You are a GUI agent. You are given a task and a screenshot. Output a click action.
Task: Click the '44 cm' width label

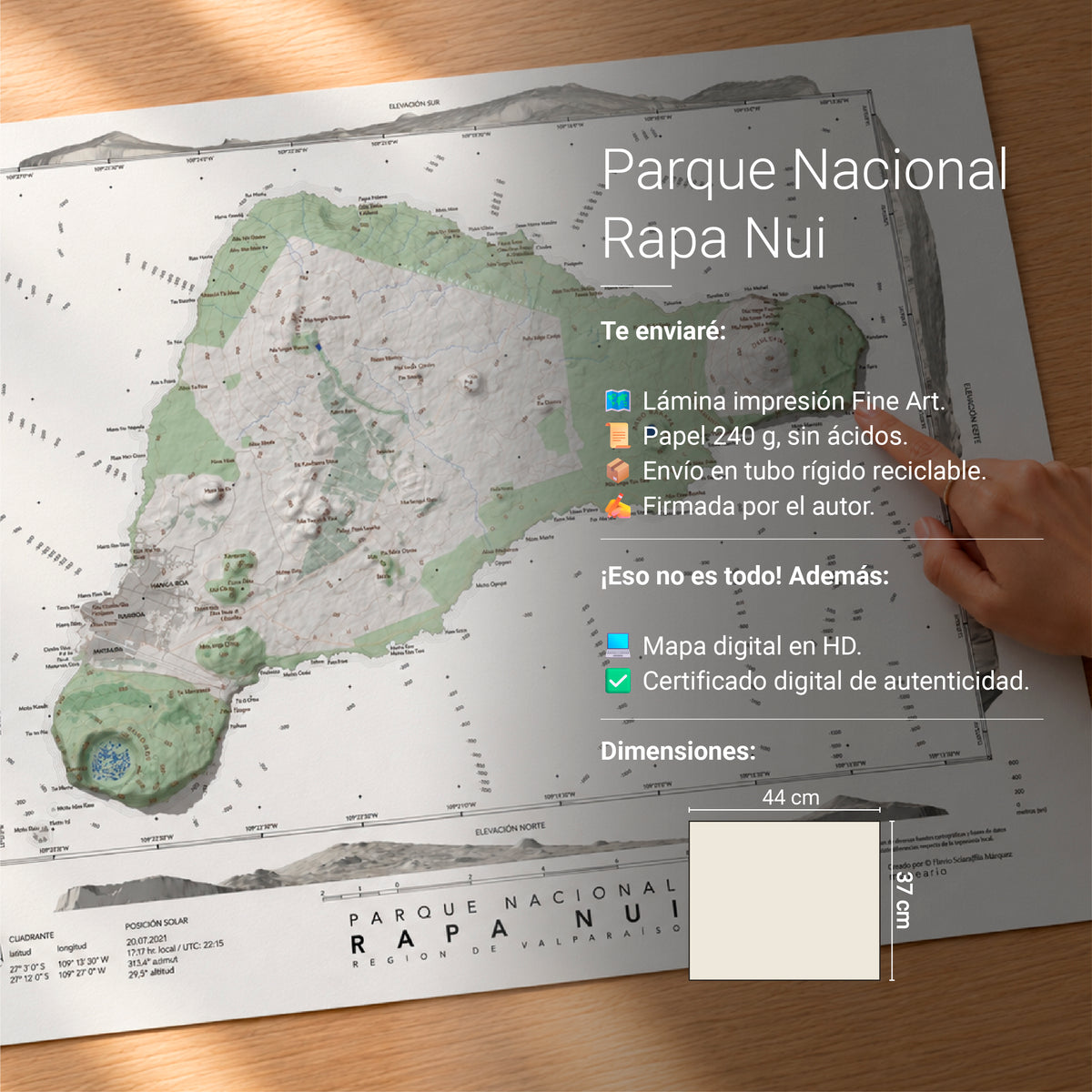[x=791, y=797]
